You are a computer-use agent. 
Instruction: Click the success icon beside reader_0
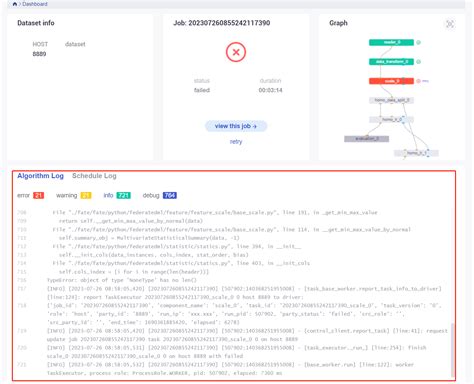pyautogui.click(x=419, y=42)
